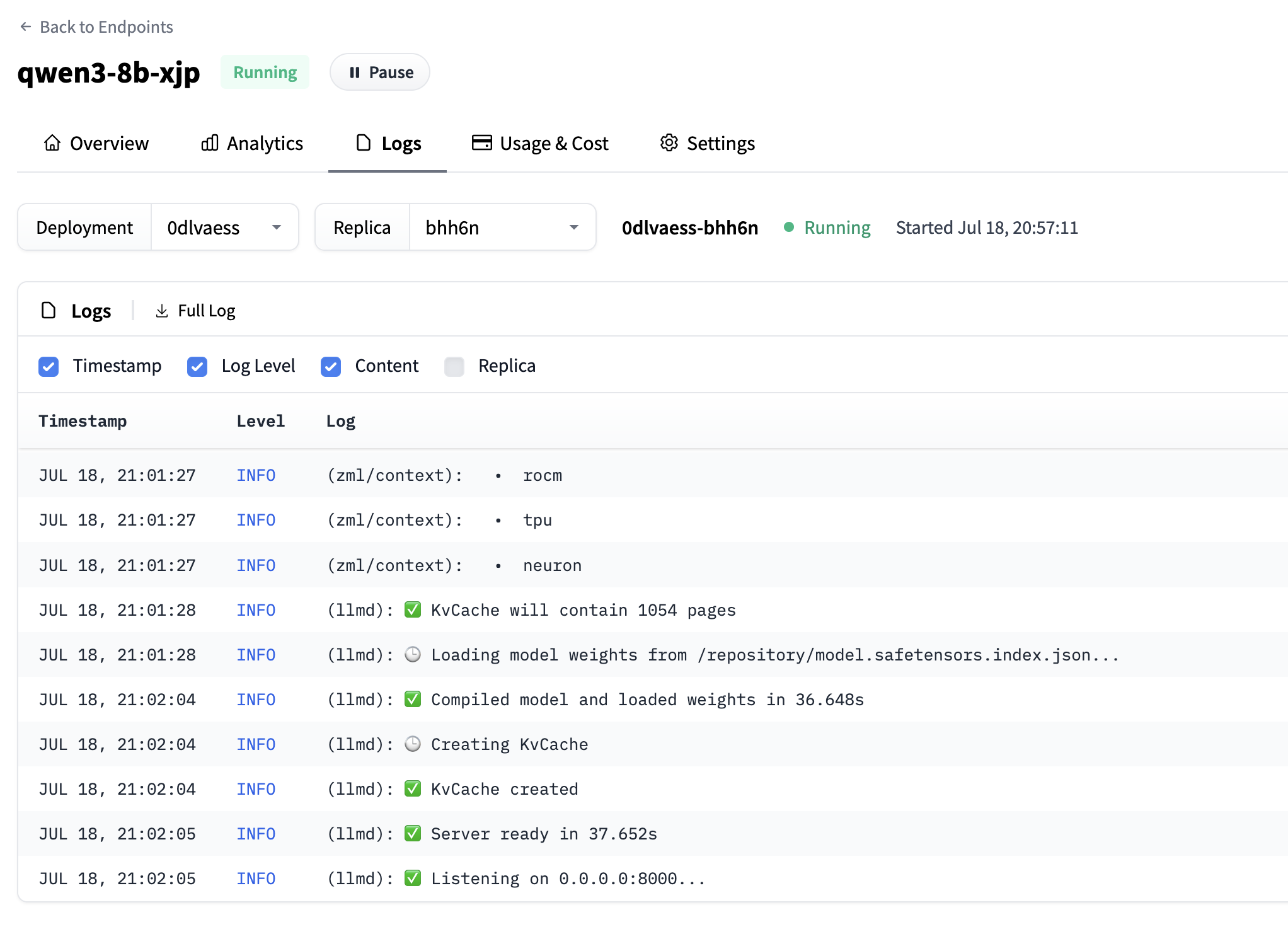Disable the Log Level checkbox
The height and width of the screenshot is (934, 1288).
tap(197, 366)
